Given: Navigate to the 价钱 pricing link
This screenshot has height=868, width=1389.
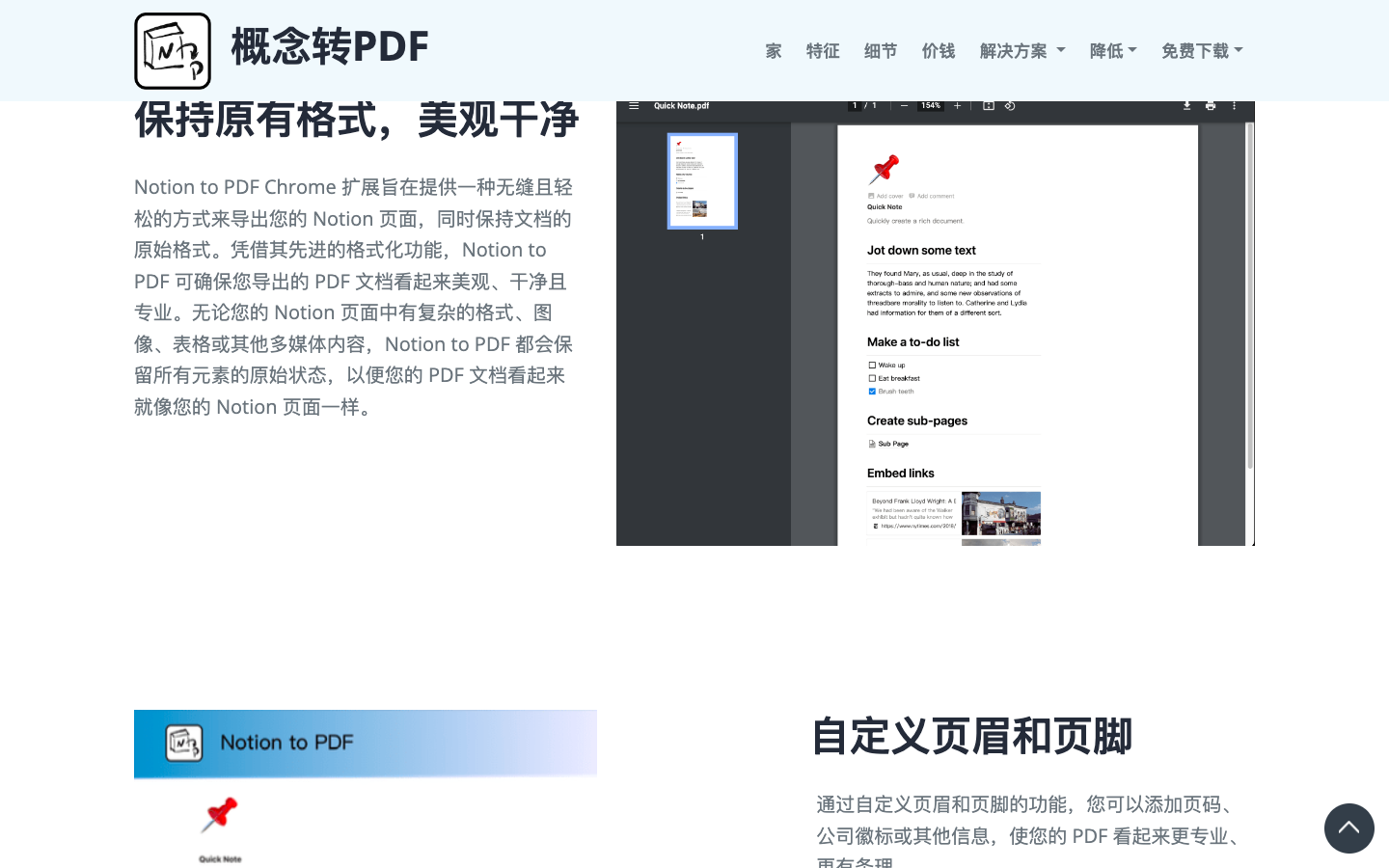Looking at the screenshot, I should click(x=939, y=51).
